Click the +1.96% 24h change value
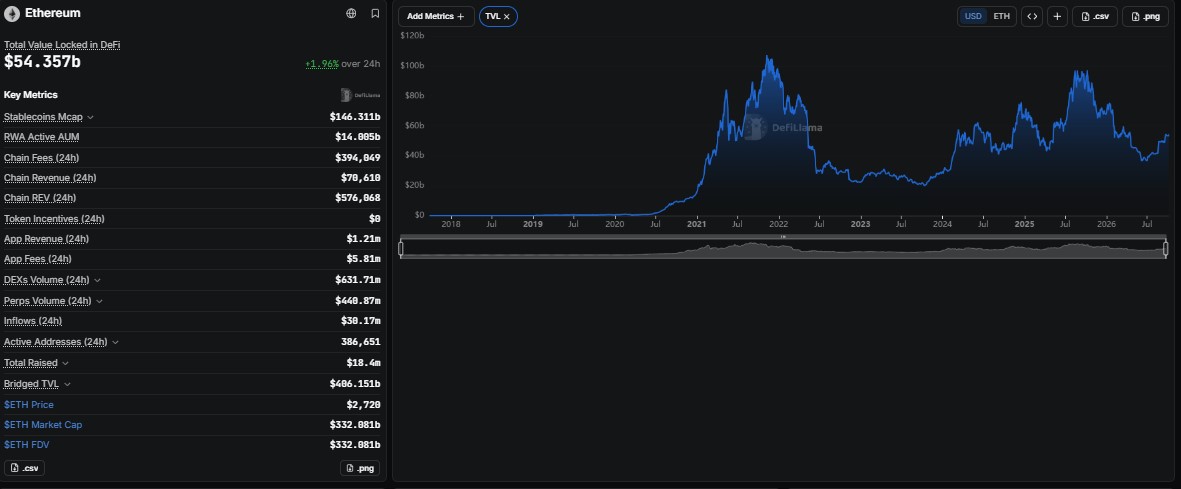 (322, 64)
